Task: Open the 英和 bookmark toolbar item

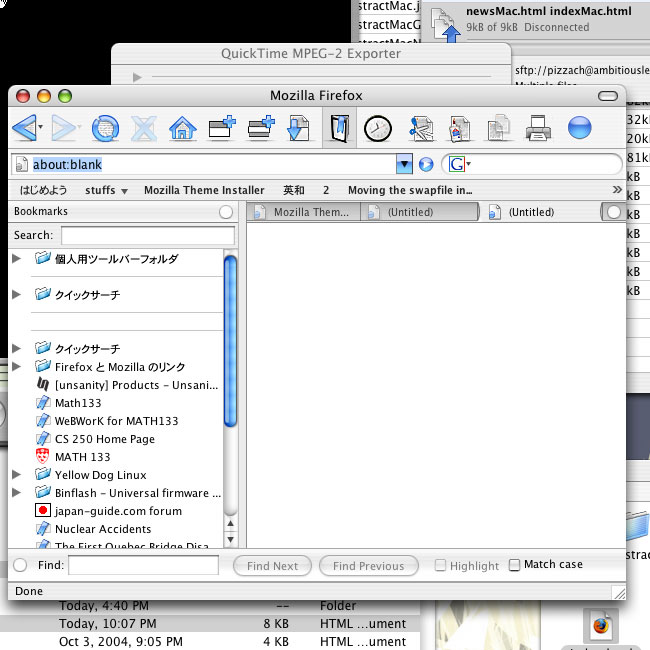Action: pos(294,190)
